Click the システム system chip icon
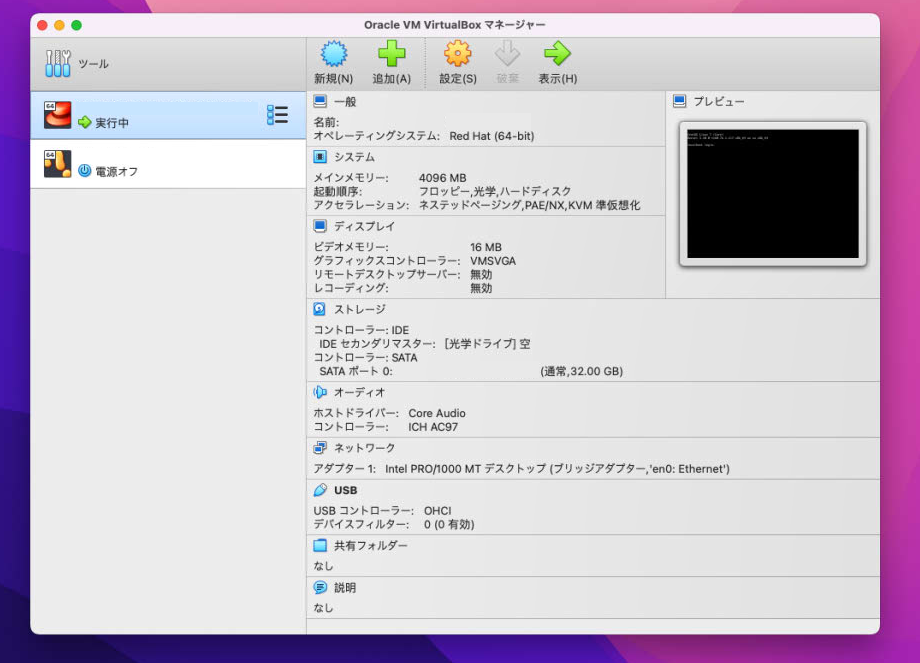This screenshot has width=920, height=663. coord(320,157)
